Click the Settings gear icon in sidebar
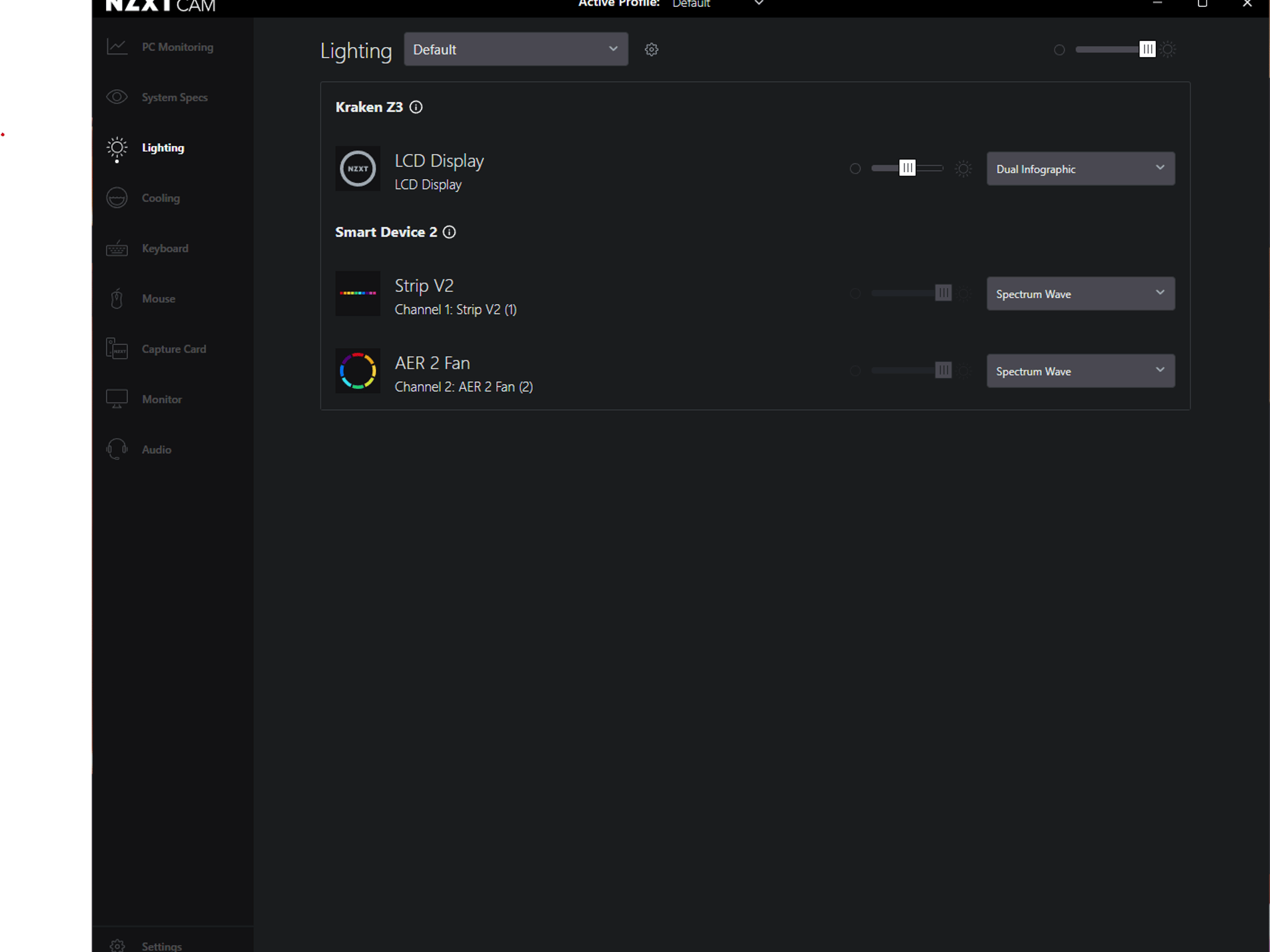Viewport: 1270px width, 952px height. pos(117,946)
